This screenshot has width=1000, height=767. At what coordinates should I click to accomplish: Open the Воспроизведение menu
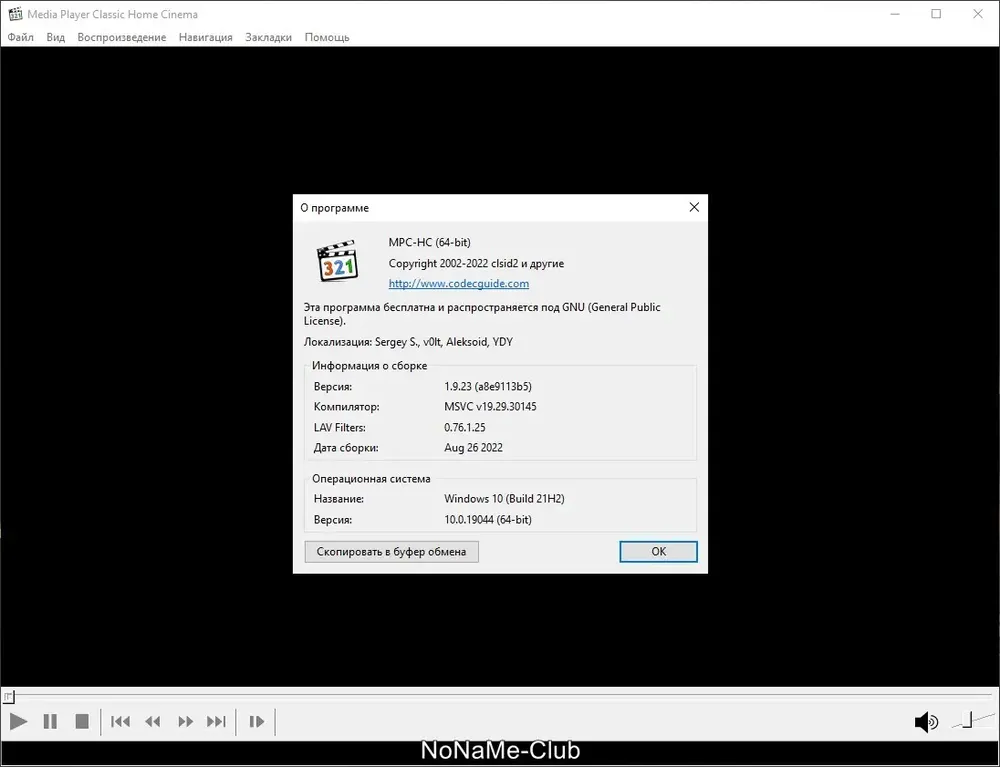click(x=122, y=37)
